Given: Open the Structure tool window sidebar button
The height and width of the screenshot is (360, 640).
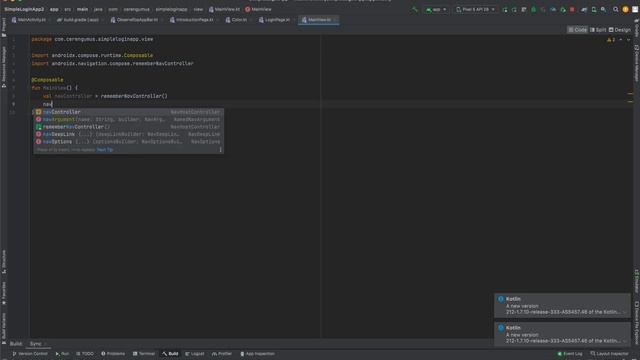Looking at the screenshot, I should coord(4,261).
